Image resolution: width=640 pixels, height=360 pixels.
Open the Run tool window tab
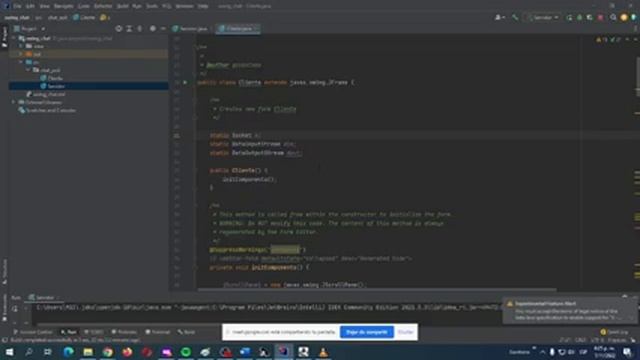(x=69, y=332)
